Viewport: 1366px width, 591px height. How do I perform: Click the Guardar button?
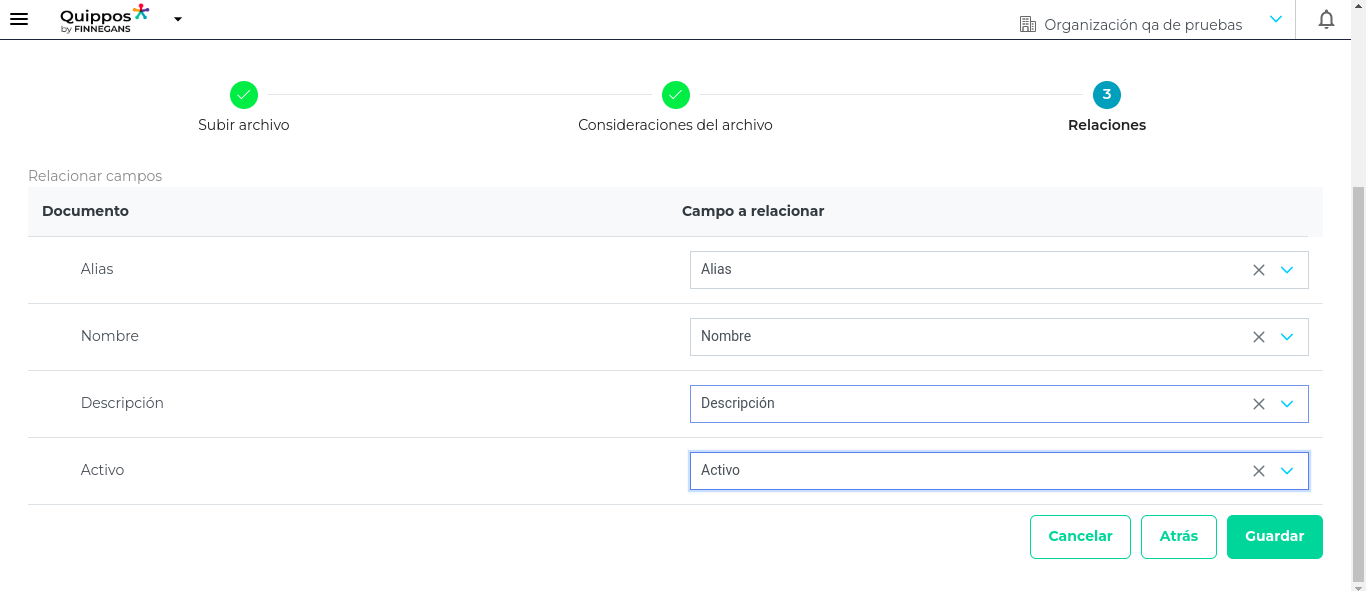click(1274, 537)
